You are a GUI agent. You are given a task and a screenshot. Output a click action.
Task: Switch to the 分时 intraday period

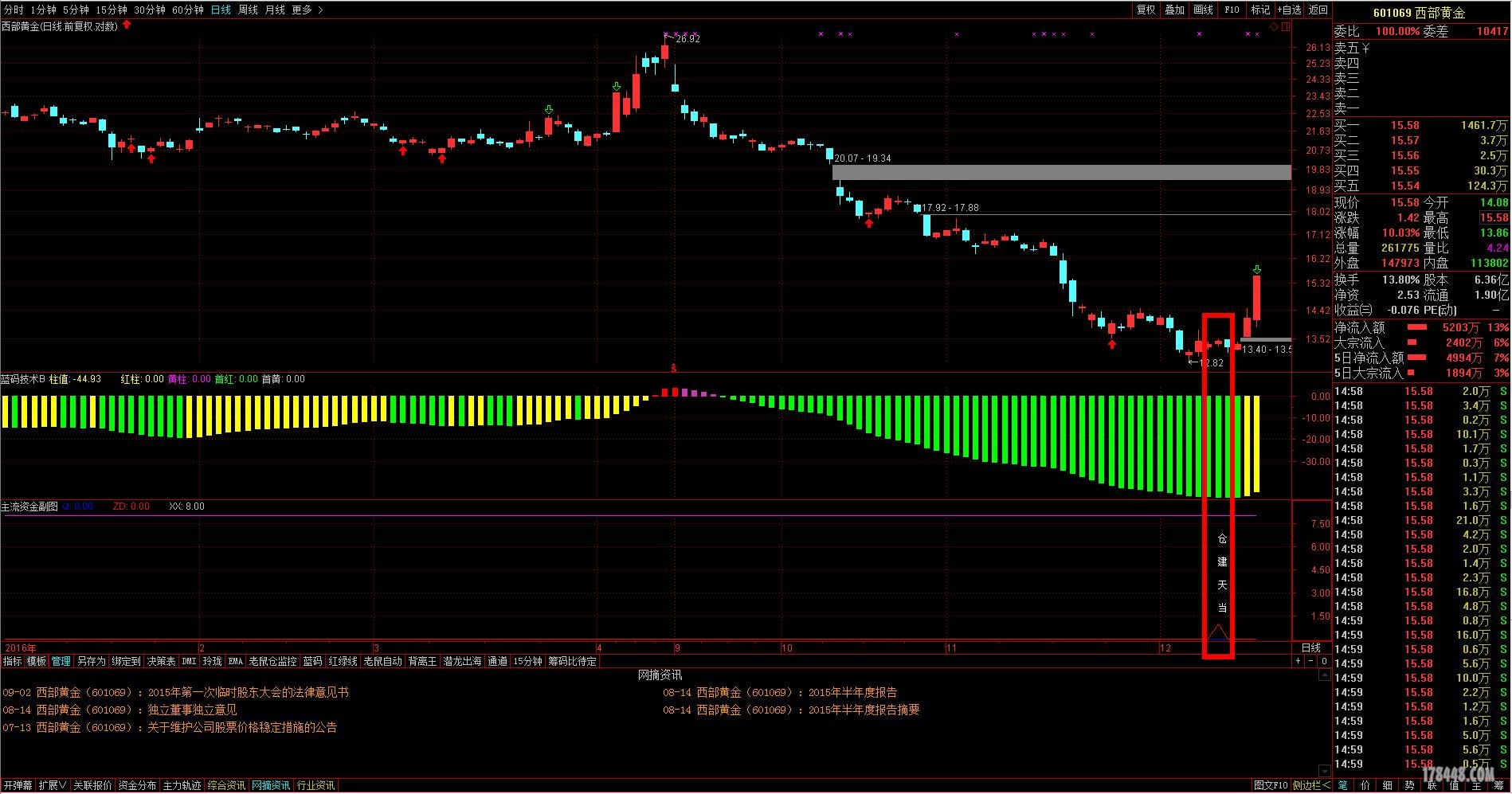point(14,10)
